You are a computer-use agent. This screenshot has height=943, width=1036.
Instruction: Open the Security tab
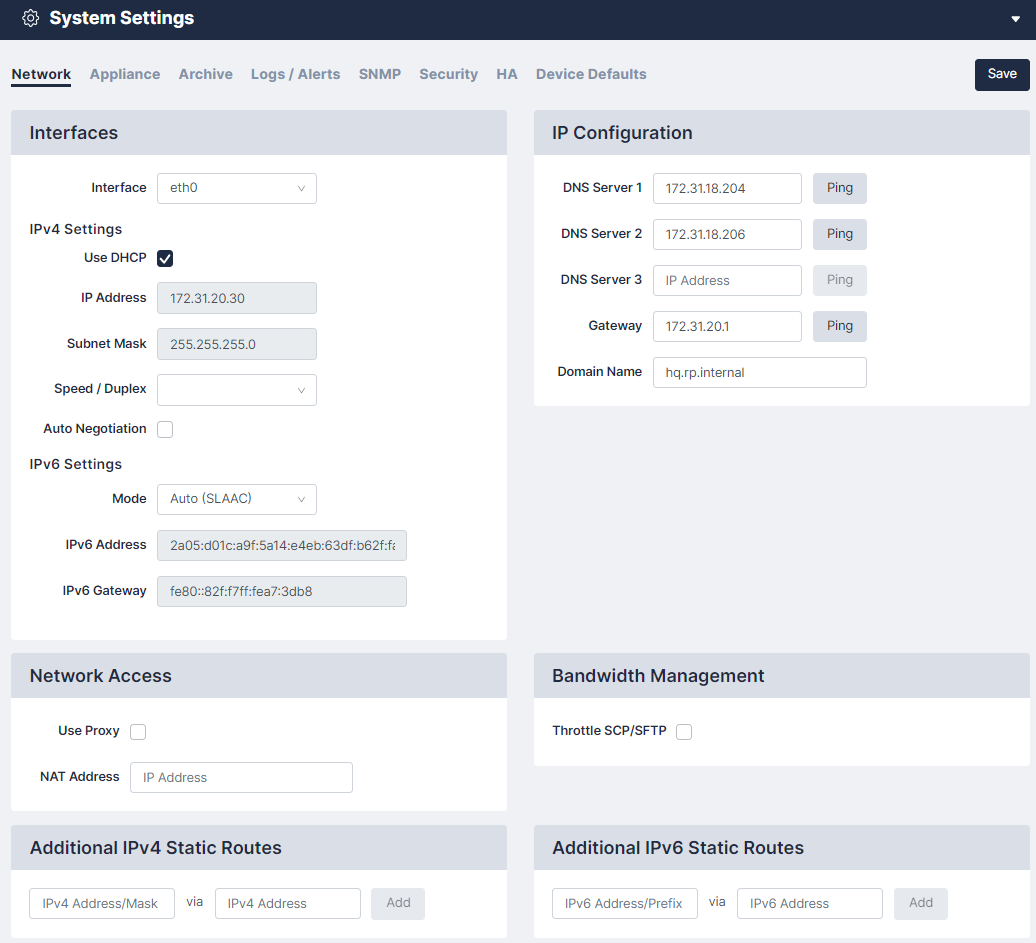click(448, 74)
